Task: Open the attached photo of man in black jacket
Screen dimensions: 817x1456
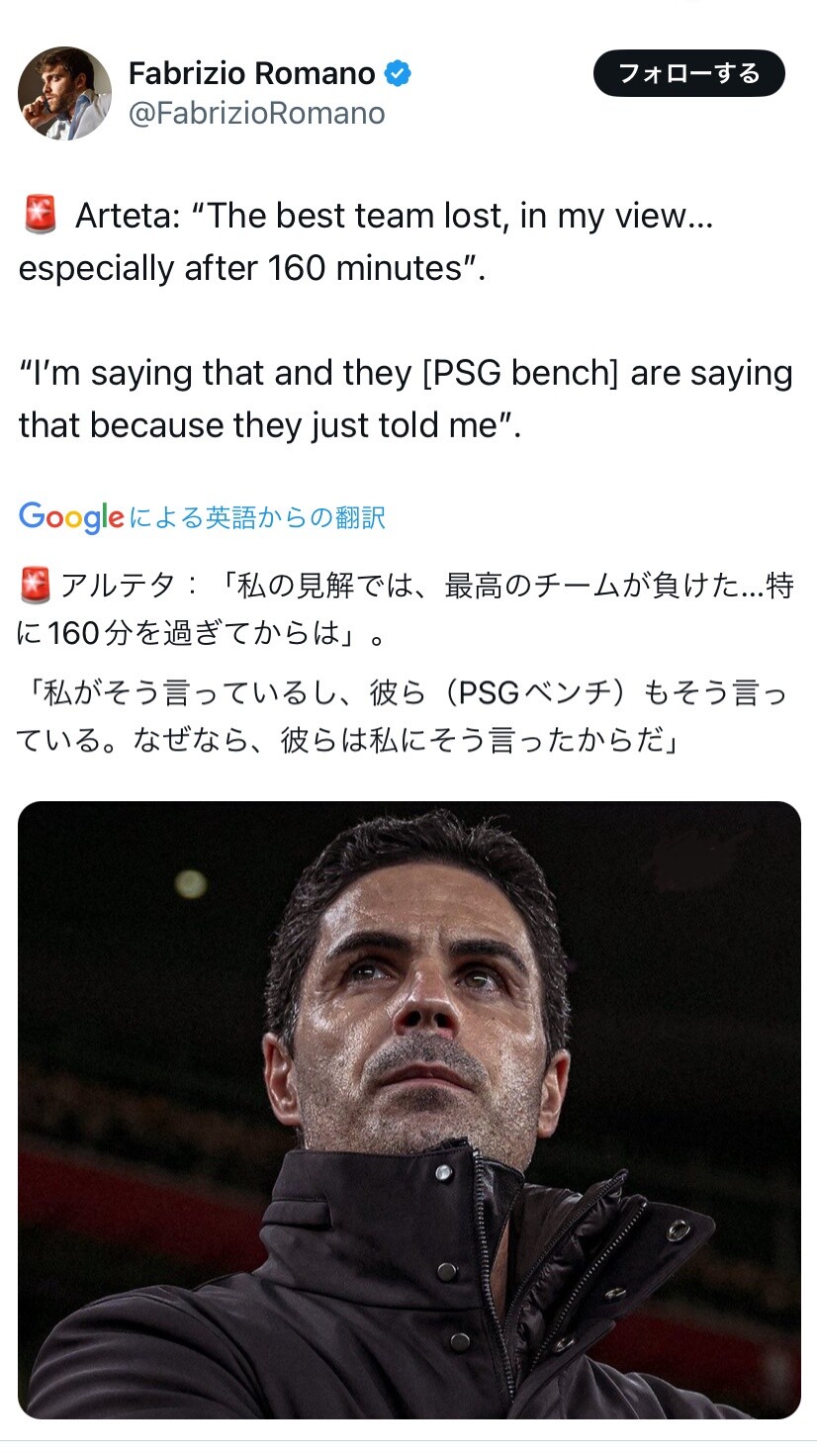Action: pyautogui.click(x=408, y=1110)
